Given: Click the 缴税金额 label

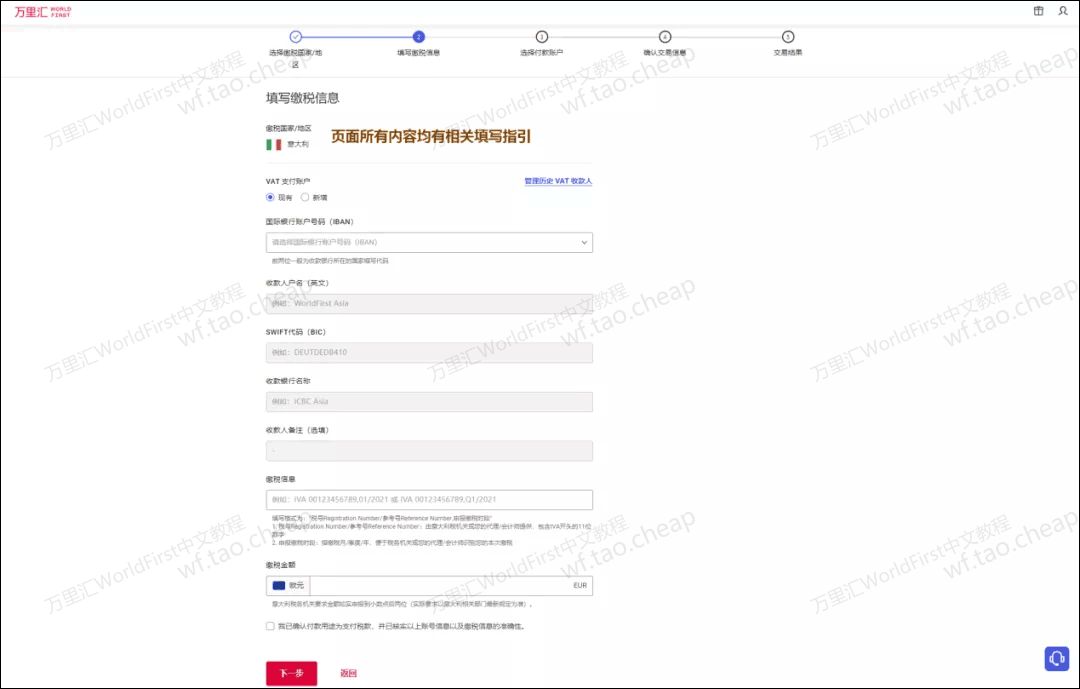Looking at the screenshot, I should pos(280,565).
